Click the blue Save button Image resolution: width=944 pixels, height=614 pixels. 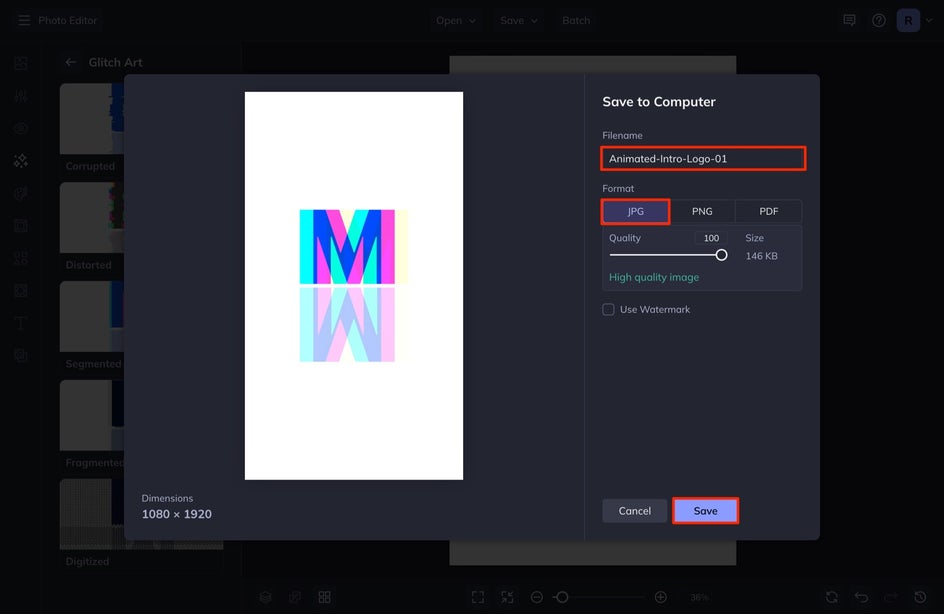pyautogui.click(x=706, y=511)
